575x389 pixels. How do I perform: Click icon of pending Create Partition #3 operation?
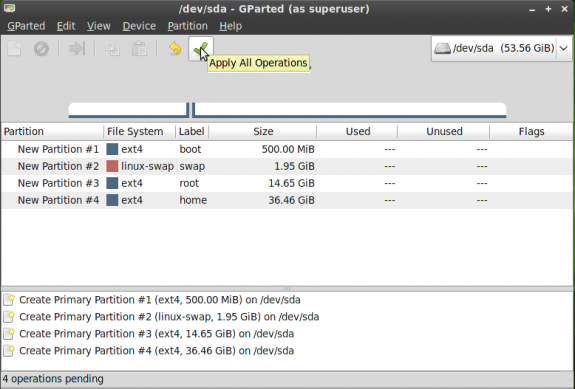(9, 334)
